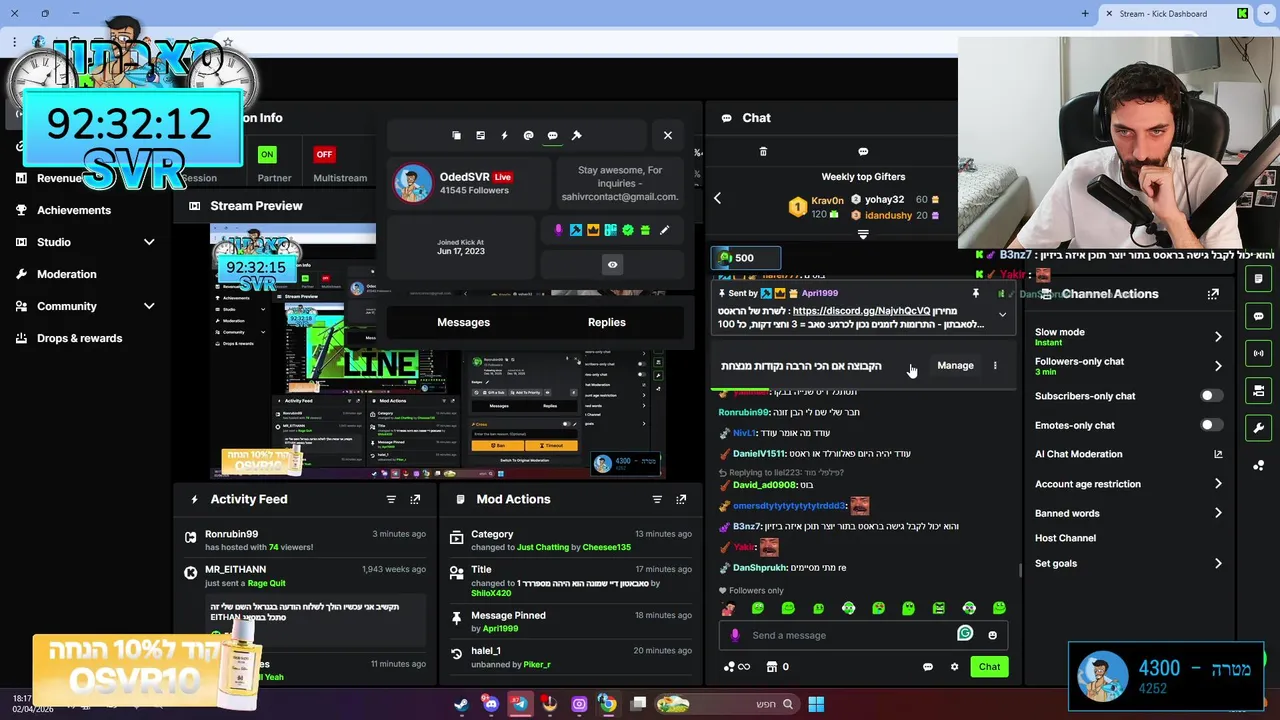Open Achievements in left sidebar
This screenshot has width=1280, height=720.
[74, 210]
